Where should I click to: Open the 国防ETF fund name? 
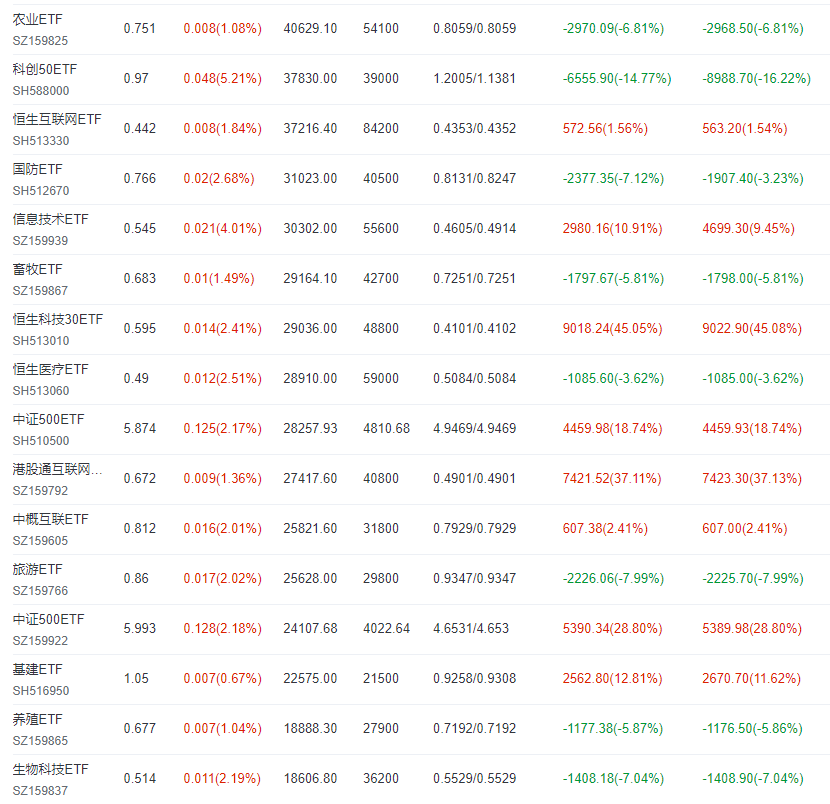38,169
